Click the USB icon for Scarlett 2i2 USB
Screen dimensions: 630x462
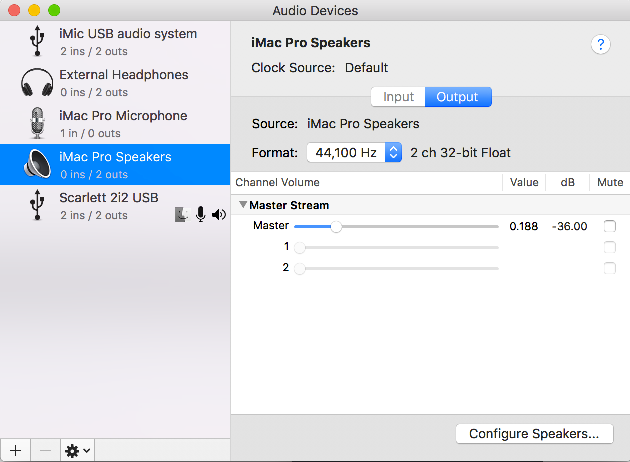pyautogui.click(x=37, y=205)
